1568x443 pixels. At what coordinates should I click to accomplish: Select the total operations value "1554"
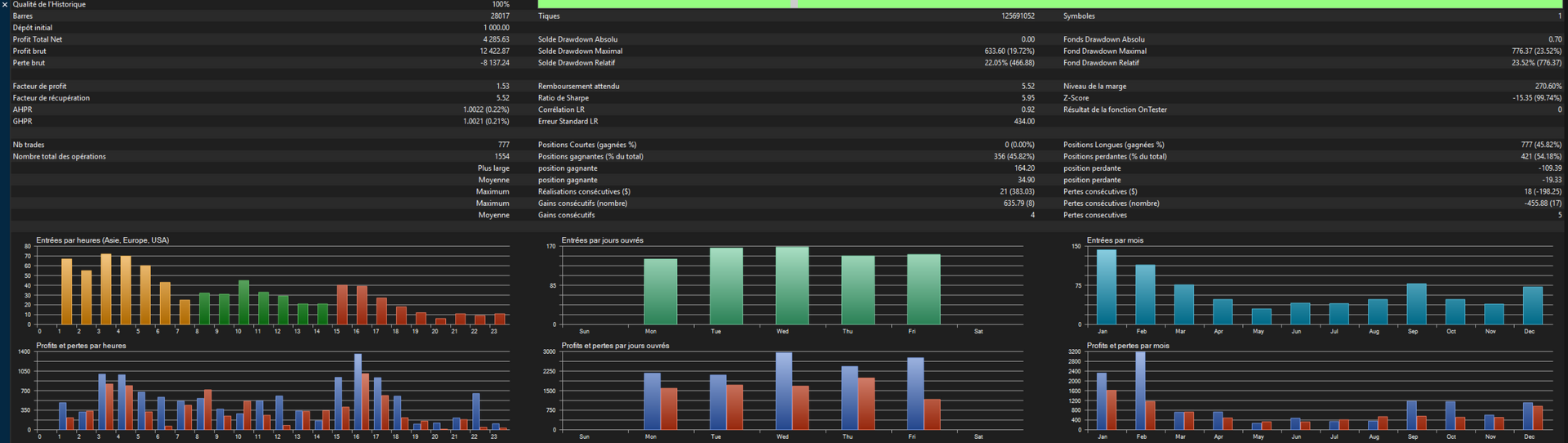501,156
